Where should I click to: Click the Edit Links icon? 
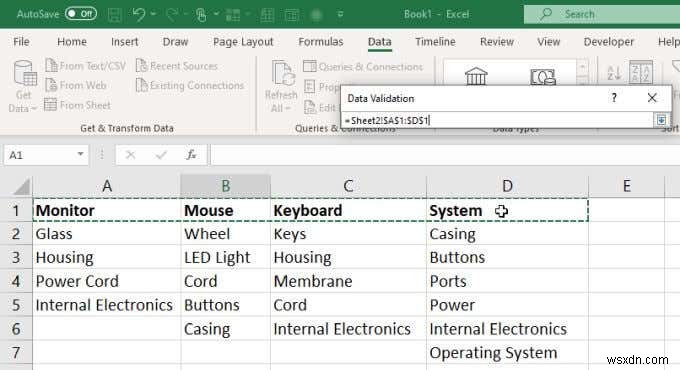coord(310,107)
